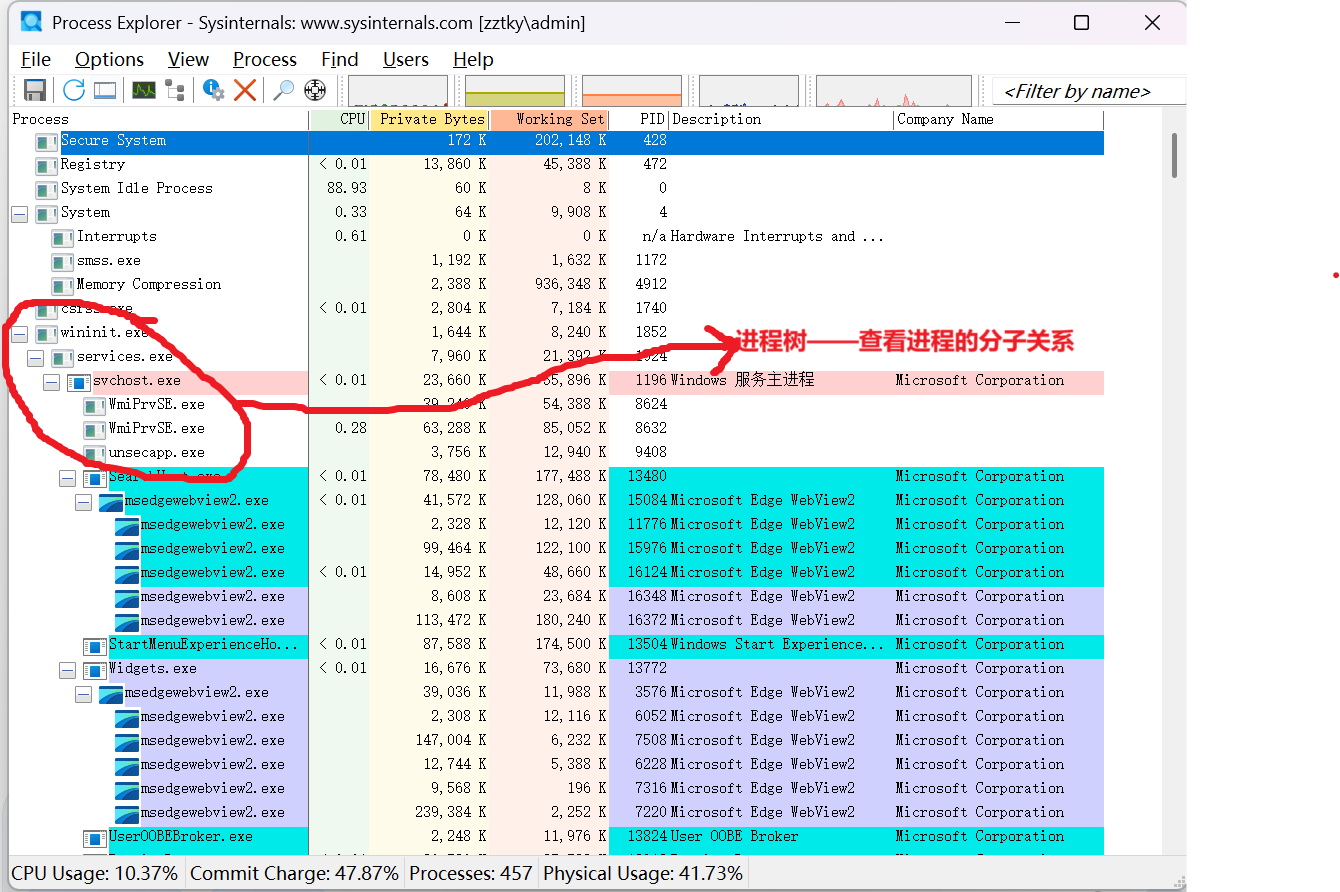Click the UserOOBEBroker.exe process icon
The height and width of the screenshot is (892, 1340).
(x=94, y=837)
